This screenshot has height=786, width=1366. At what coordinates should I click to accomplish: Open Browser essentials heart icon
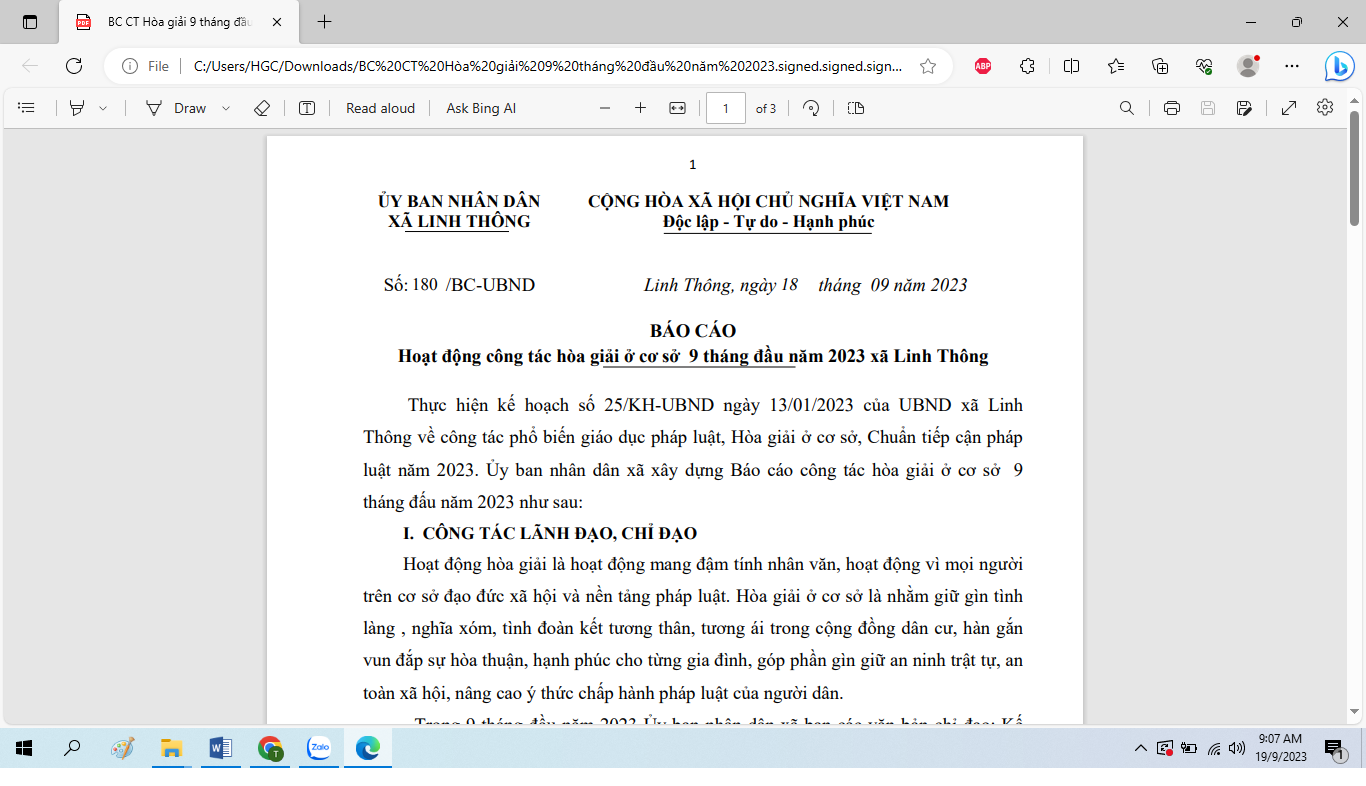(x=1204, y=66)
